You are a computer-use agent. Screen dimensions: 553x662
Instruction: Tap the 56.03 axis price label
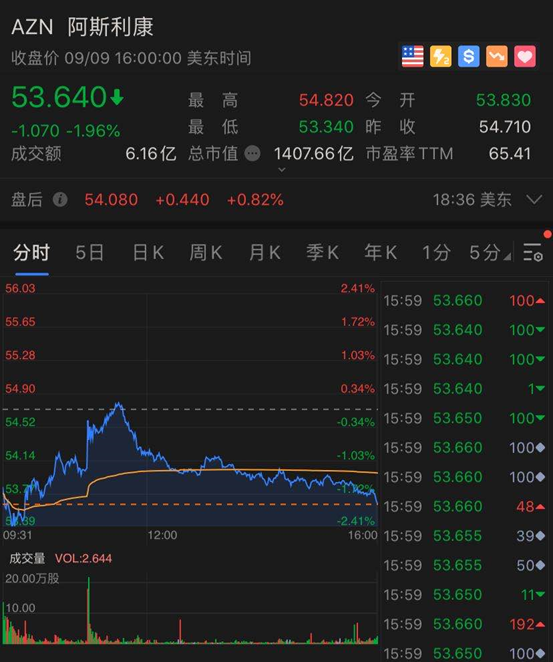[20, 288]
